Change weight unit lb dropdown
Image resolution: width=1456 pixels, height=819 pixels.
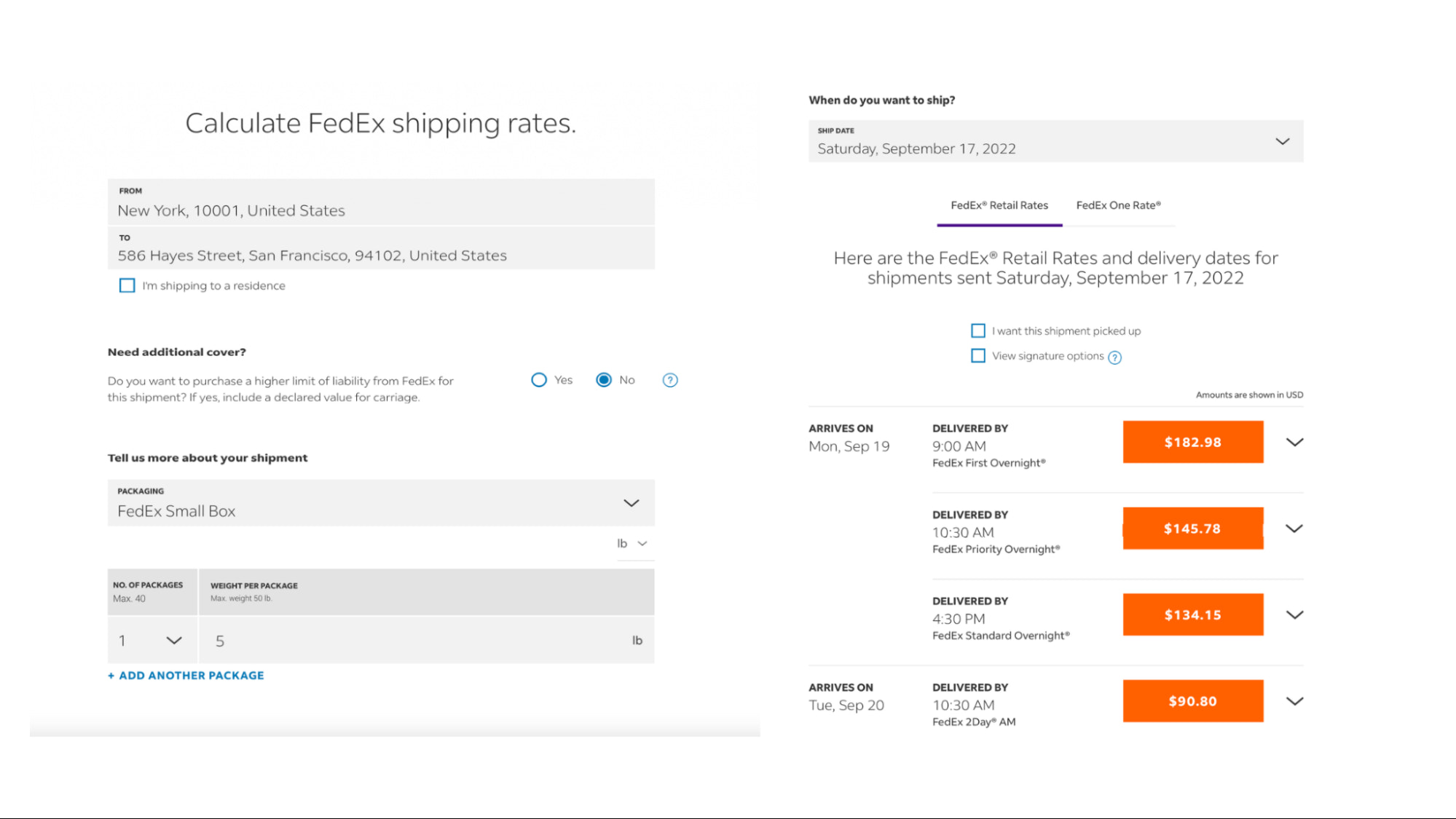632,544
